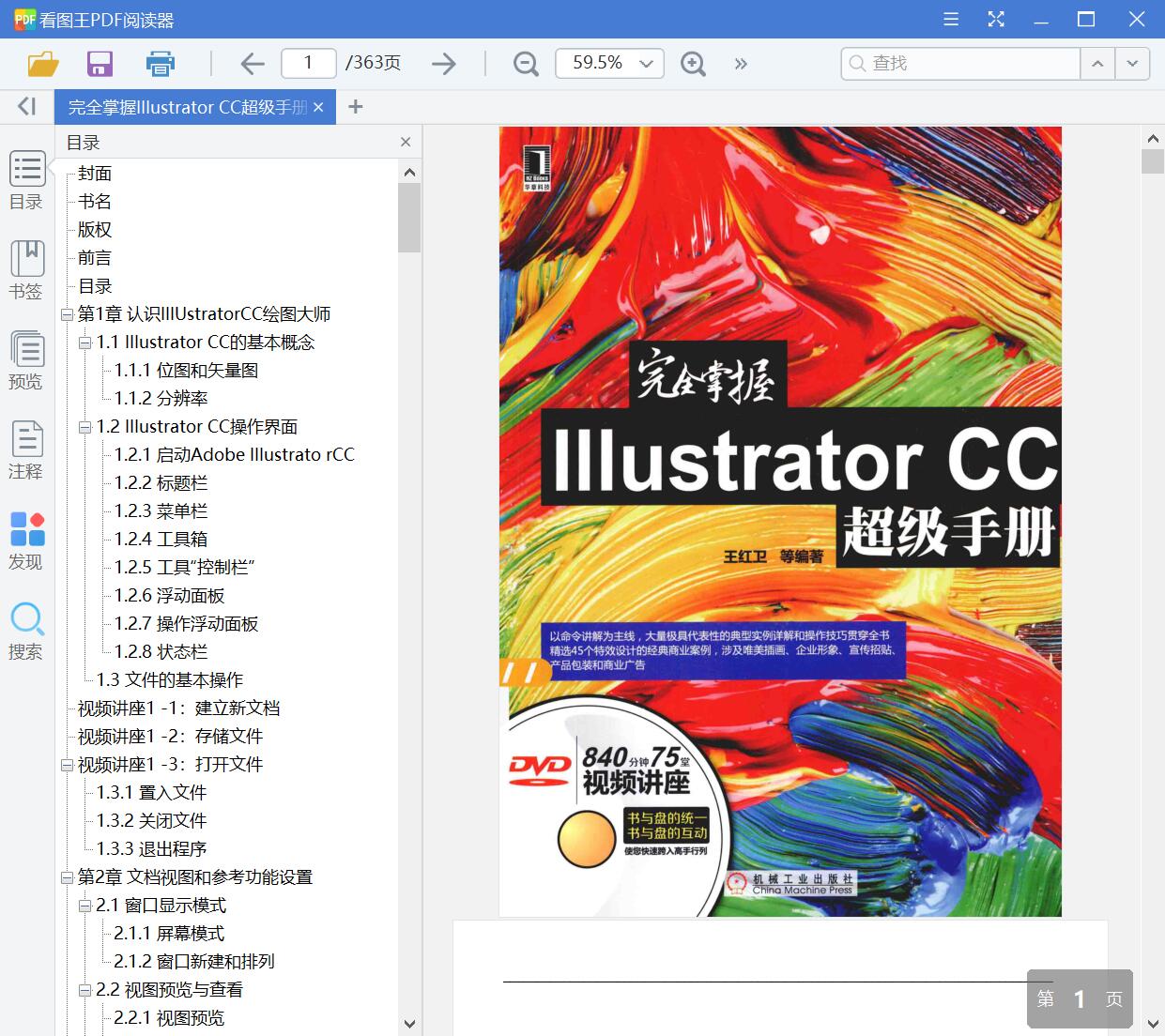Jump to 版权 in contents
Screen dimensions: 1165x1036
tap(95, 230)
